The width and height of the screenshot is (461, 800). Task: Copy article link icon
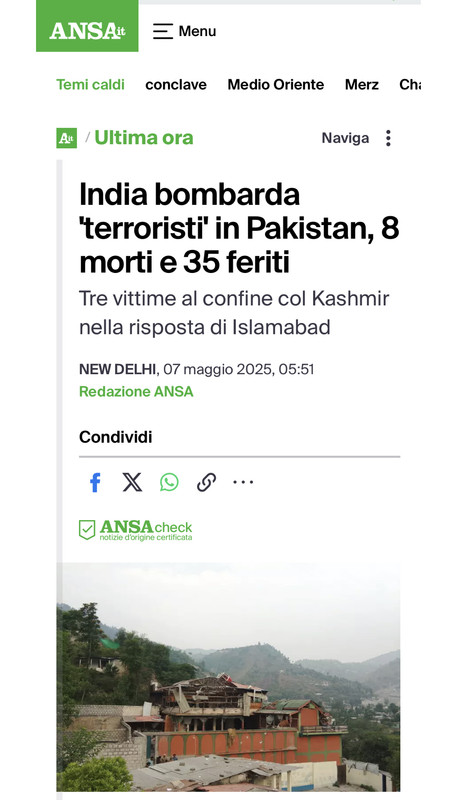(x=206, y=482)
